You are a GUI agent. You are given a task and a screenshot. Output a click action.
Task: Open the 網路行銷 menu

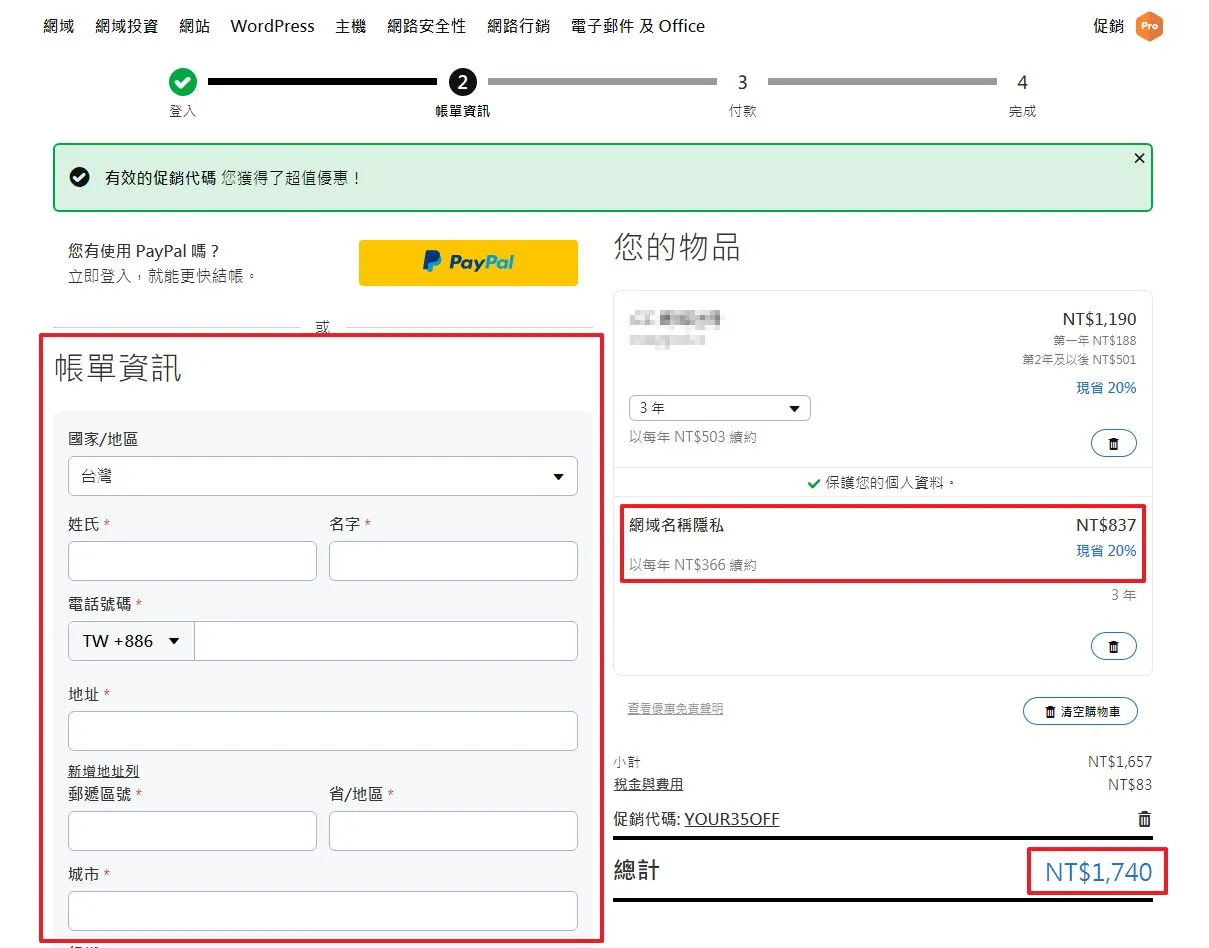[x=519, y=26]
